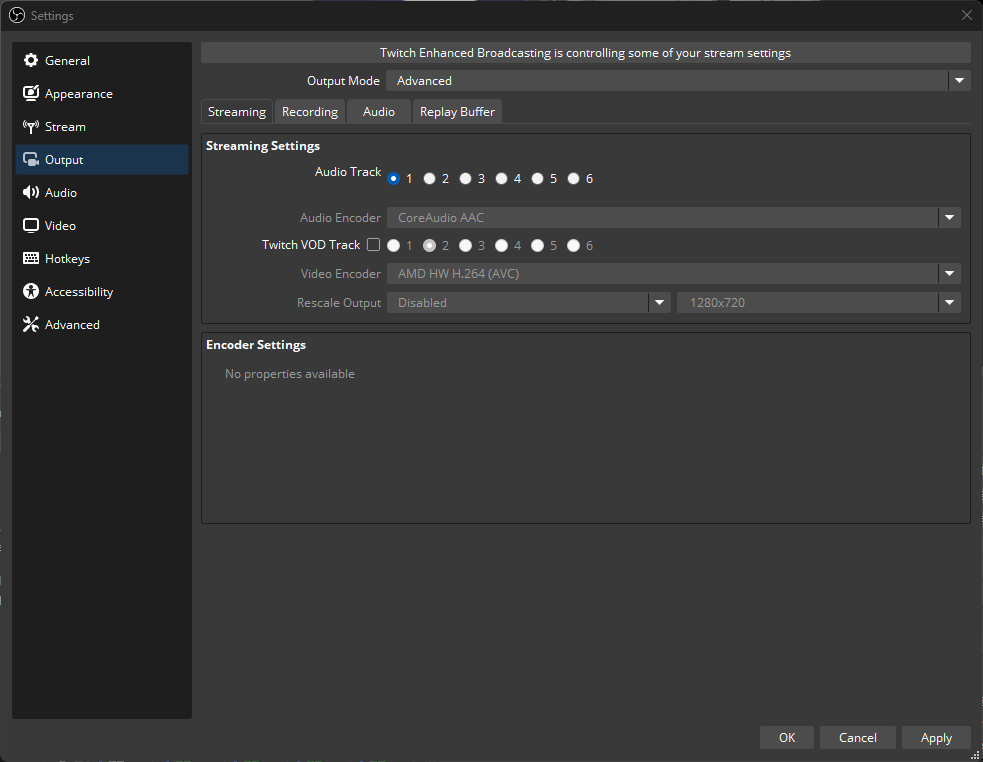This screenshot has height=762, width=983.
Task: Click the window resize grip corner
Action: (975, 755)
